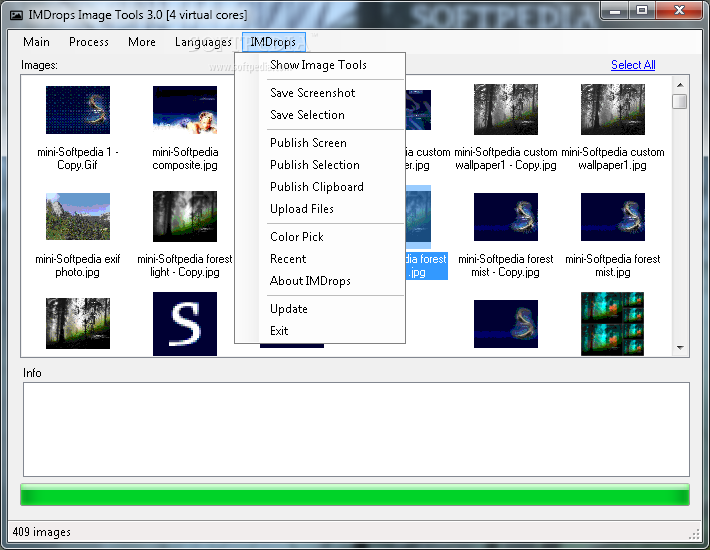This screenshot has height=550, width=710.
Task: Select mini-Softpedia forest mist - Copy.jpg thumbnail
Action: [506, 217]
